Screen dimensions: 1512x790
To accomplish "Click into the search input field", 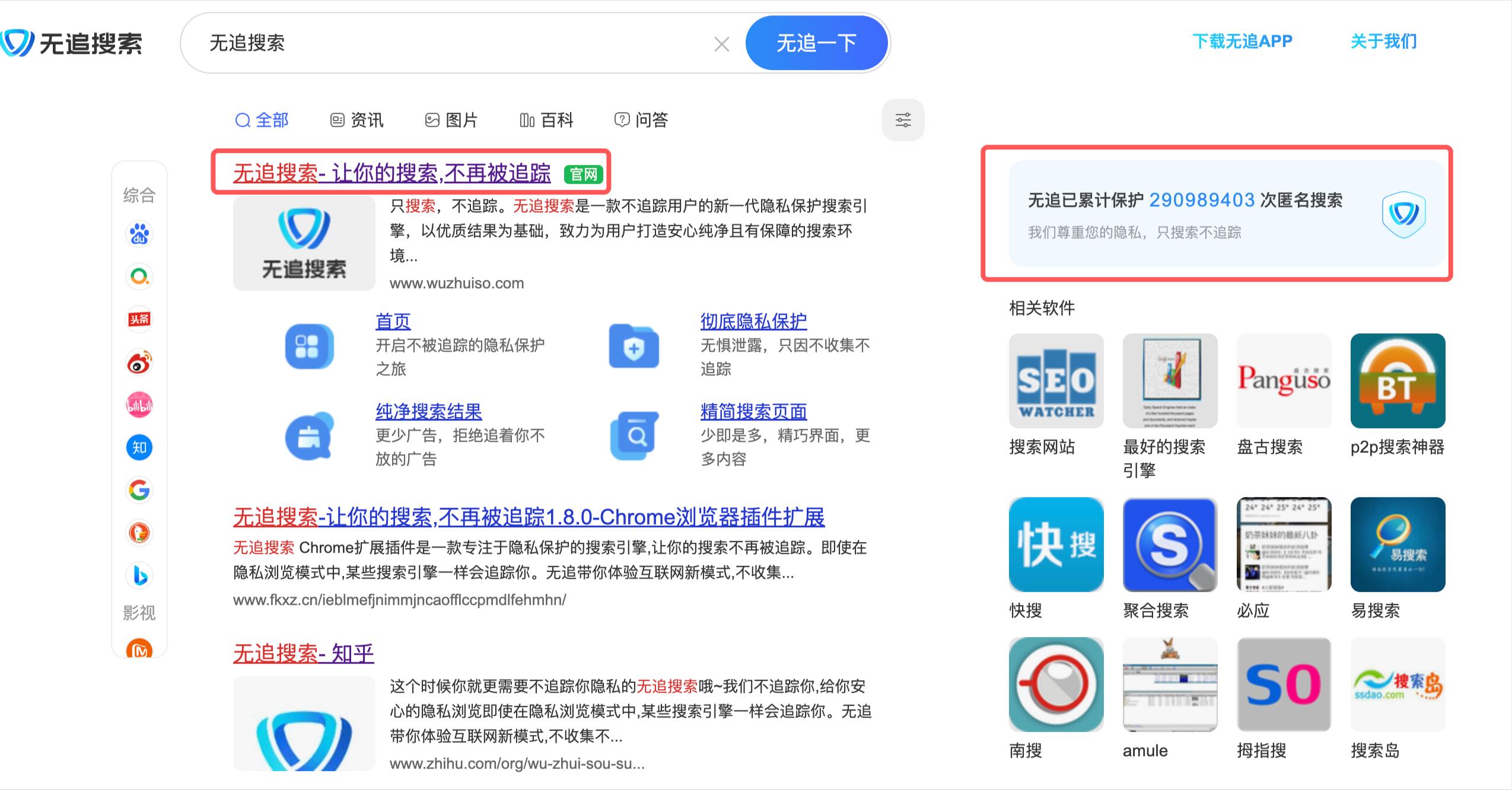I will pos(451,43).
